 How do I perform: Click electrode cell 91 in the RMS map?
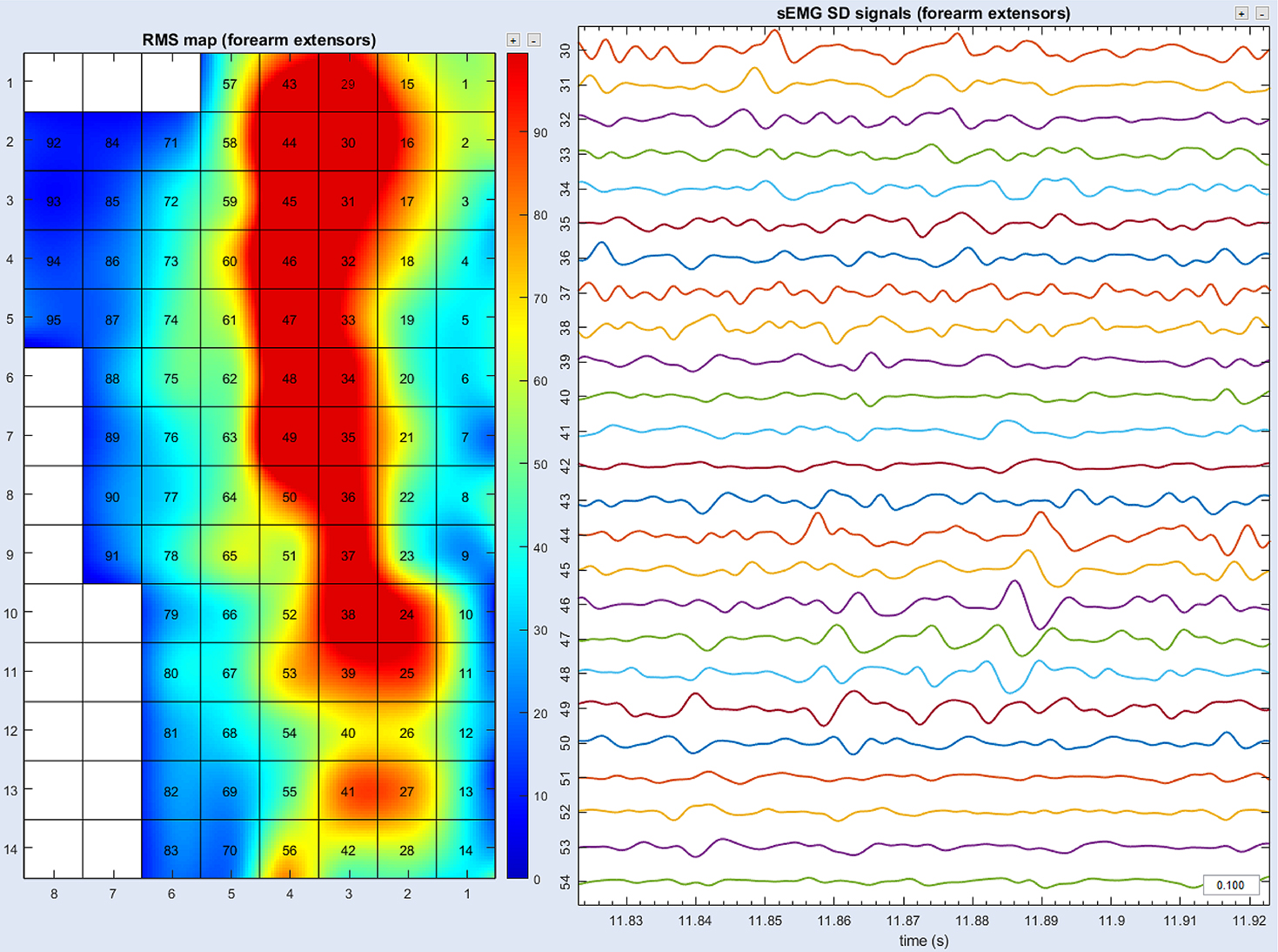click(112, 554)
